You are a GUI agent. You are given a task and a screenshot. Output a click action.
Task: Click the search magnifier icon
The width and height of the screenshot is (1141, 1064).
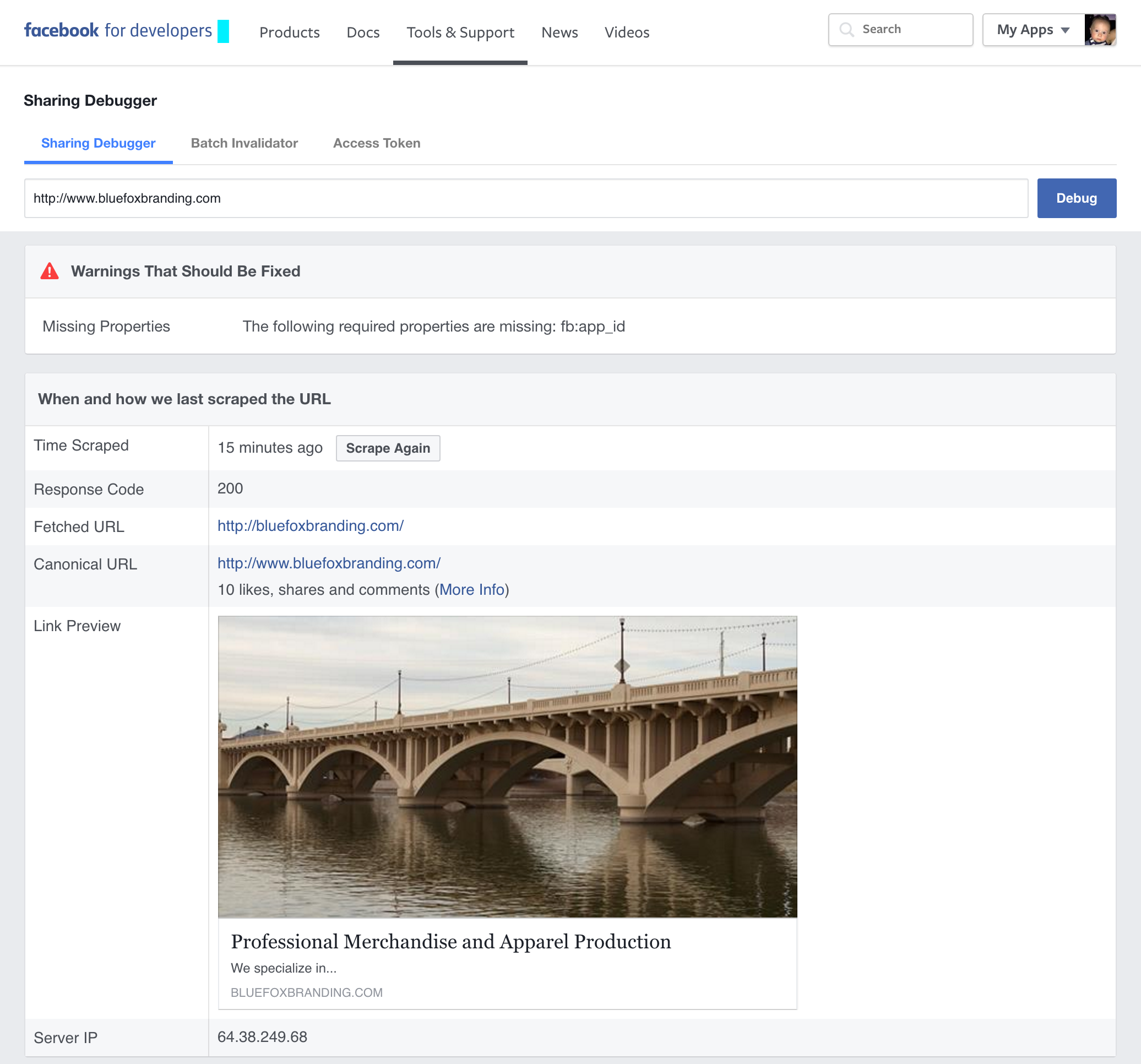coord(846,29)
